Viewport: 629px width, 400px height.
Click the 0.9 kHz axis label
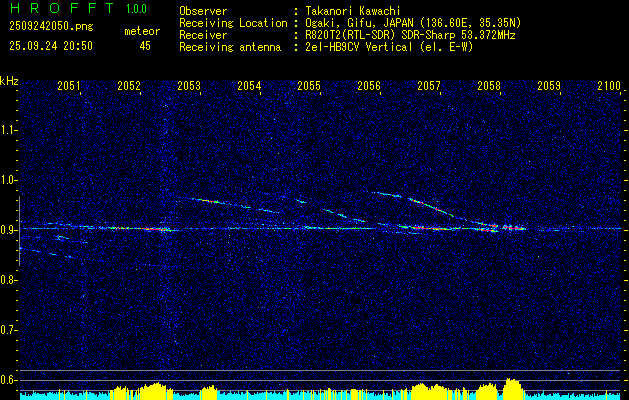tap(8, 230)
